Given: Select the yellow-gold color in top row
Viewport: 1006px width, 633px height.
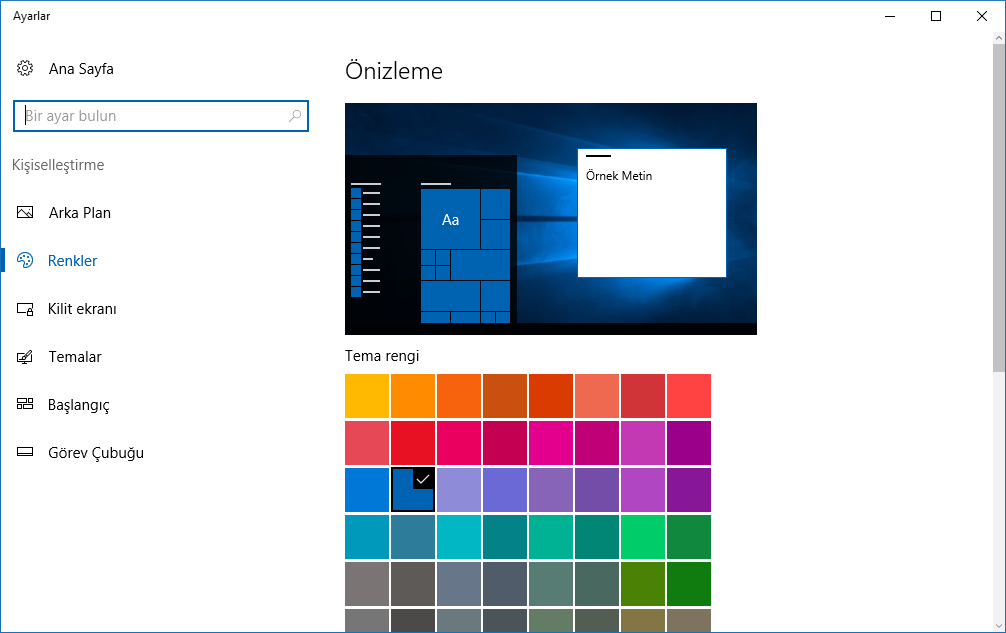Looking at the screenshot, I should click(x=367, y=396).
